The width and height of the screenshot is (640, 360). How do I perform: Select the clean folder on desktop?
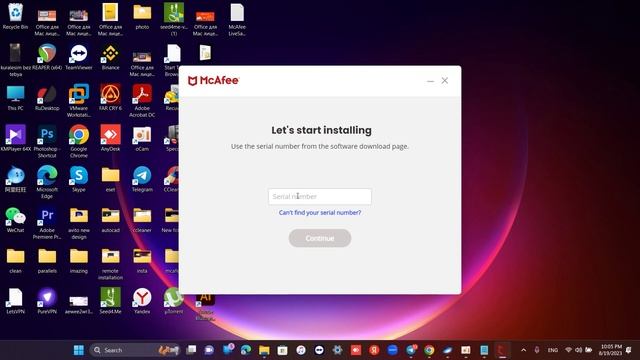[16, 260]
